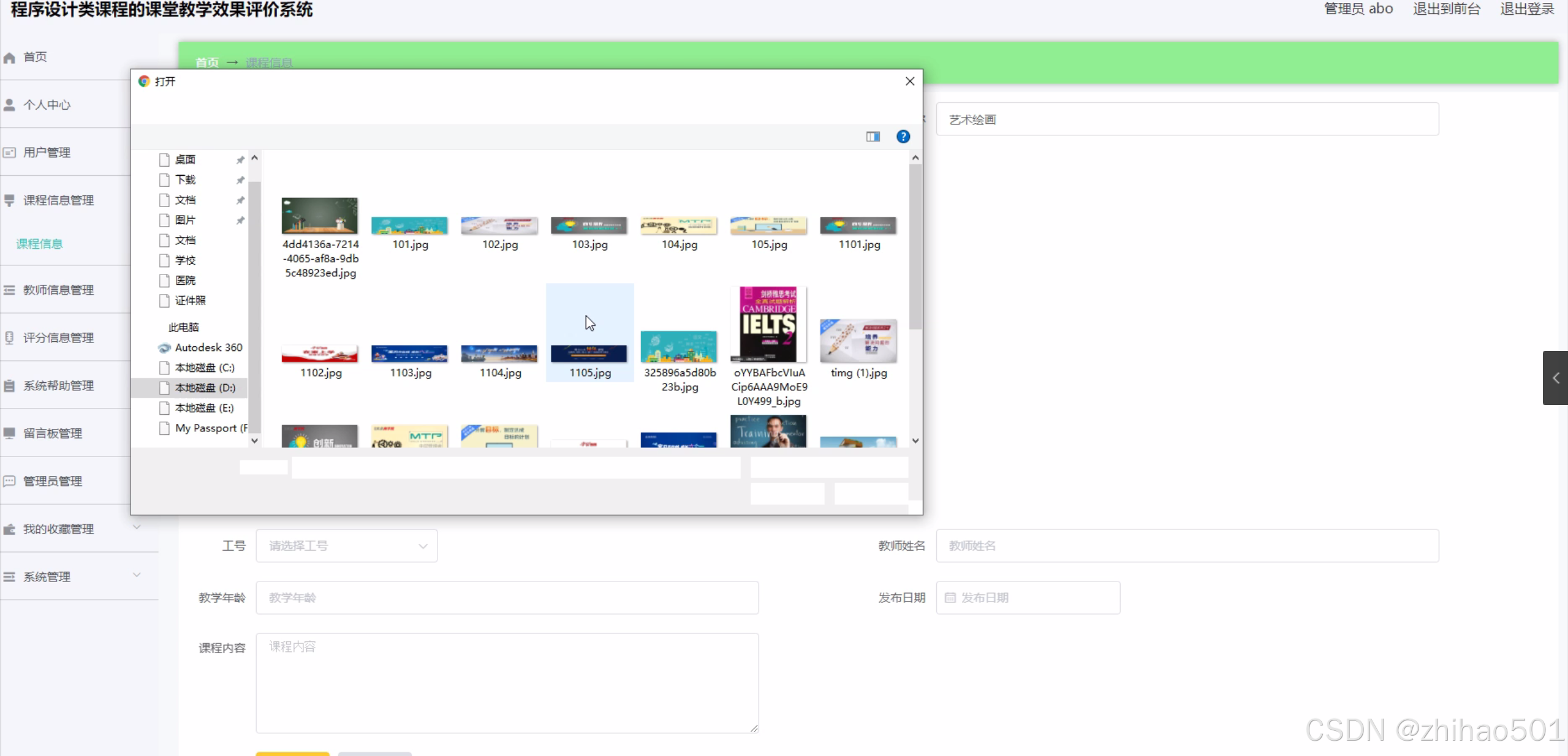The height and width of the screenshot is (756, 1568).
Task: Click 退出到前台 link
Action: pos(1446,9)
